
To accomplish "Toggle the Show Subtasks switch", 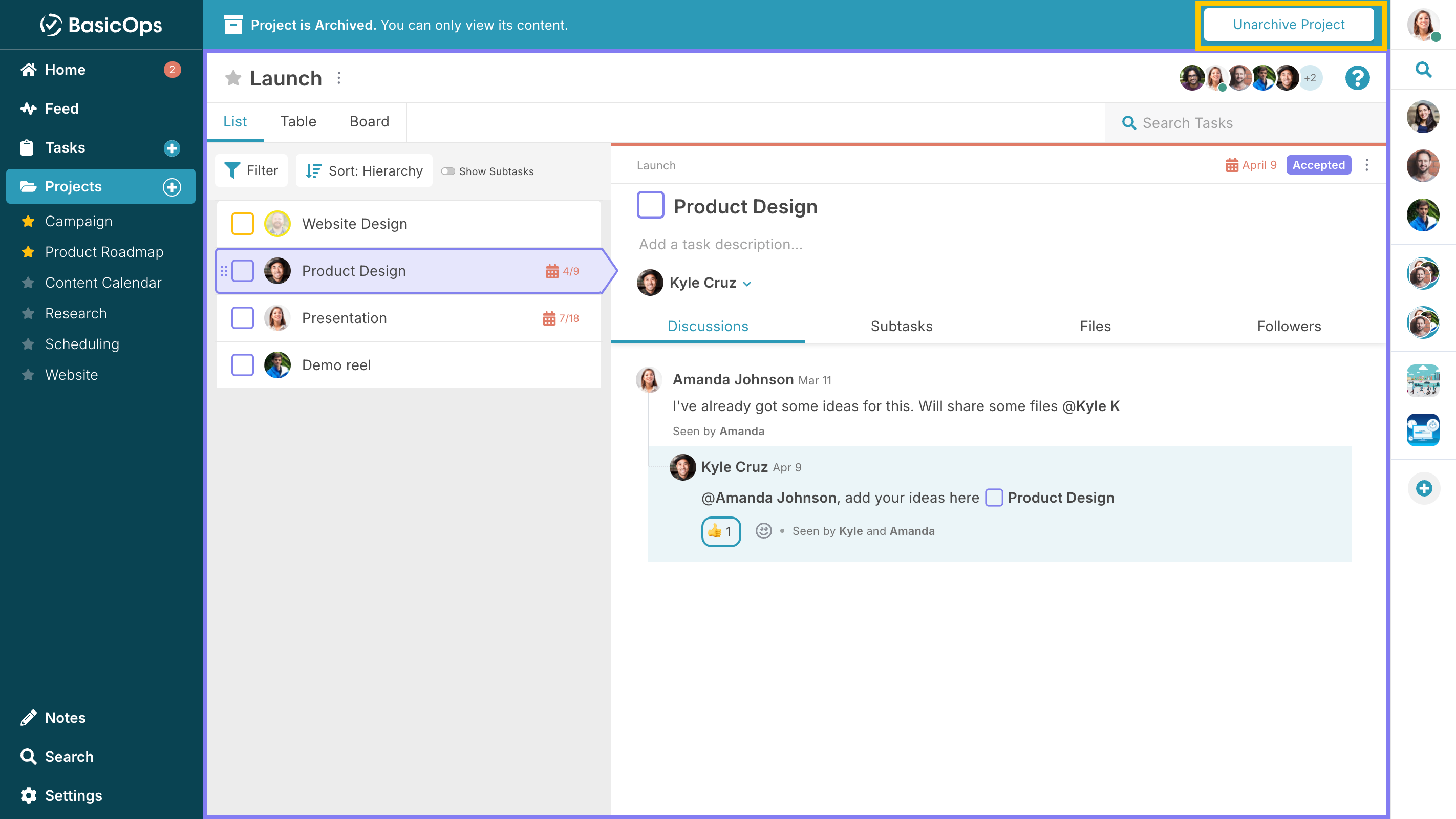I will 447,171.
